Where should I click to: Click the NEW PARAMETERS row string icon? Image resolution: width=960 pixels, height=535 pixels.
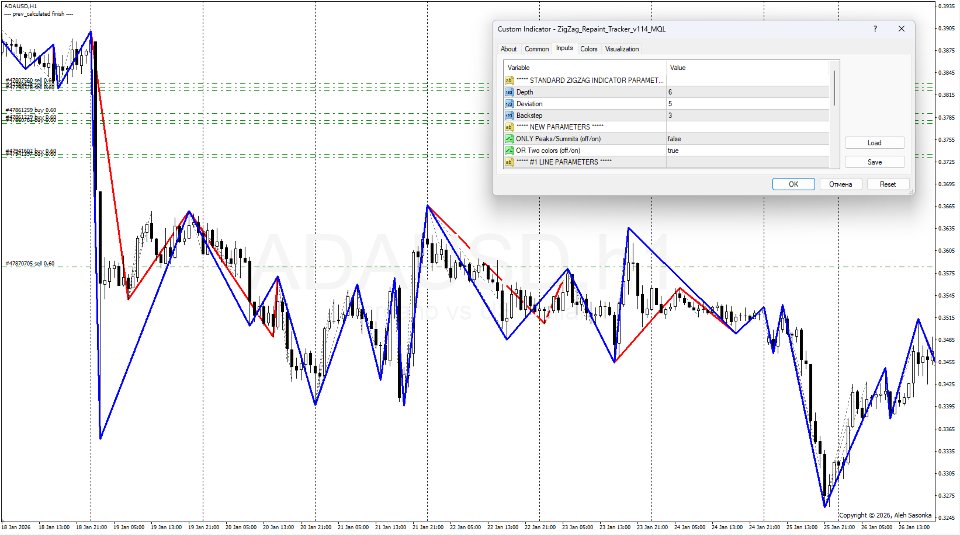(509, 127)
